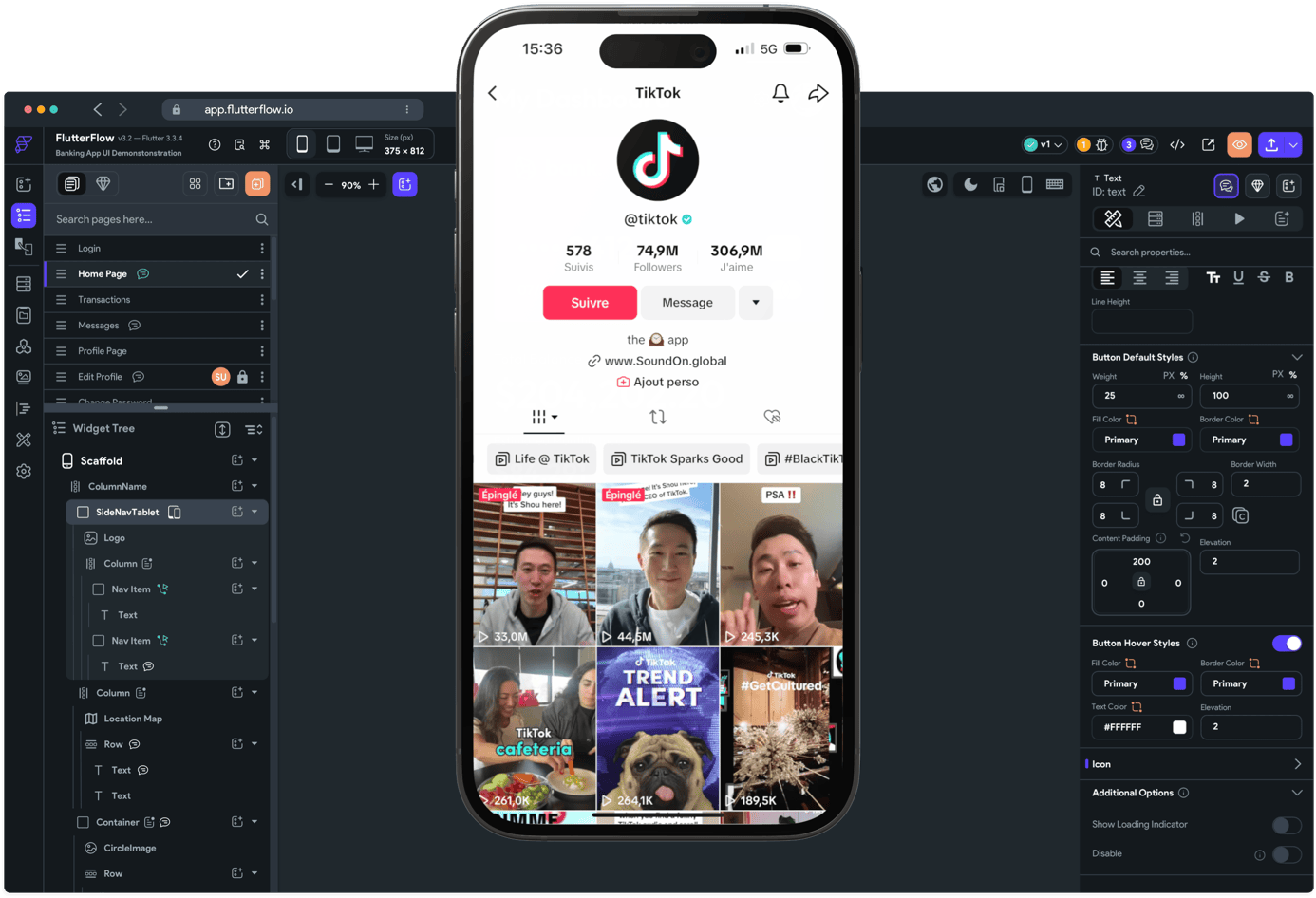The width and height of the screenshot is (1316, 898).
Task: Open the bug debug icon in top bar
Action: pyautogui.click(x=1102, y=144)
